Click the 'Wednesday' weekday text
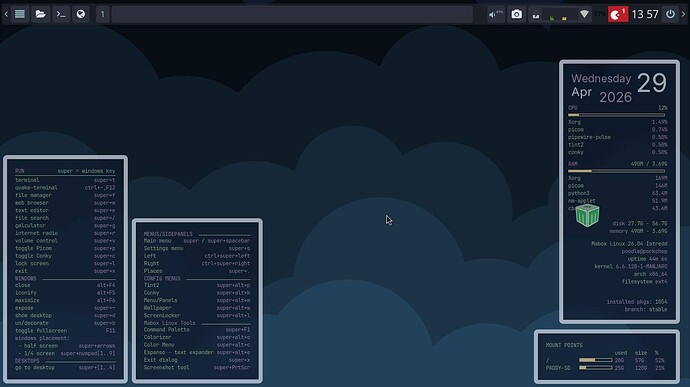 (x=601, y=79)
